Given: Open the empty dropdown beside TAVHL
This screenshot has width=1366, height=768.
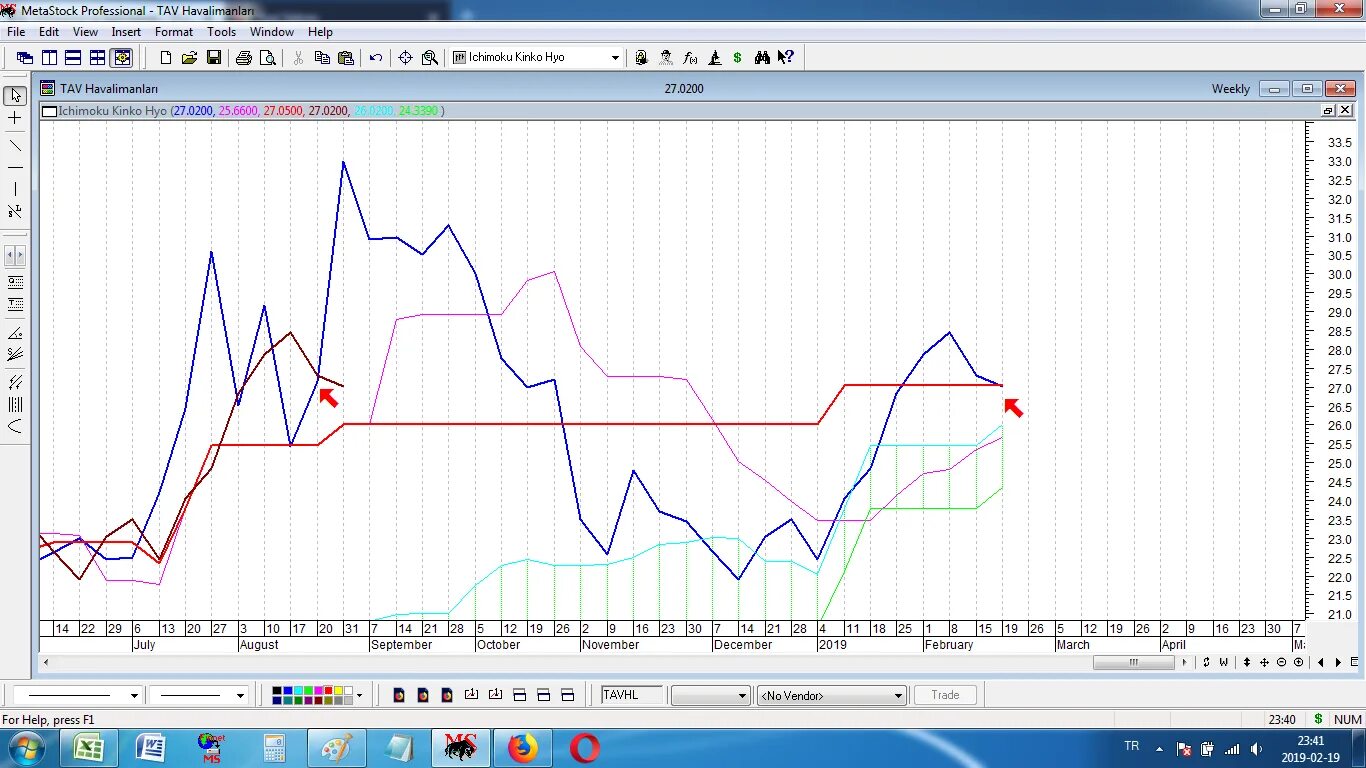Looking at the screenshot, I should click(x=742, y=696).
